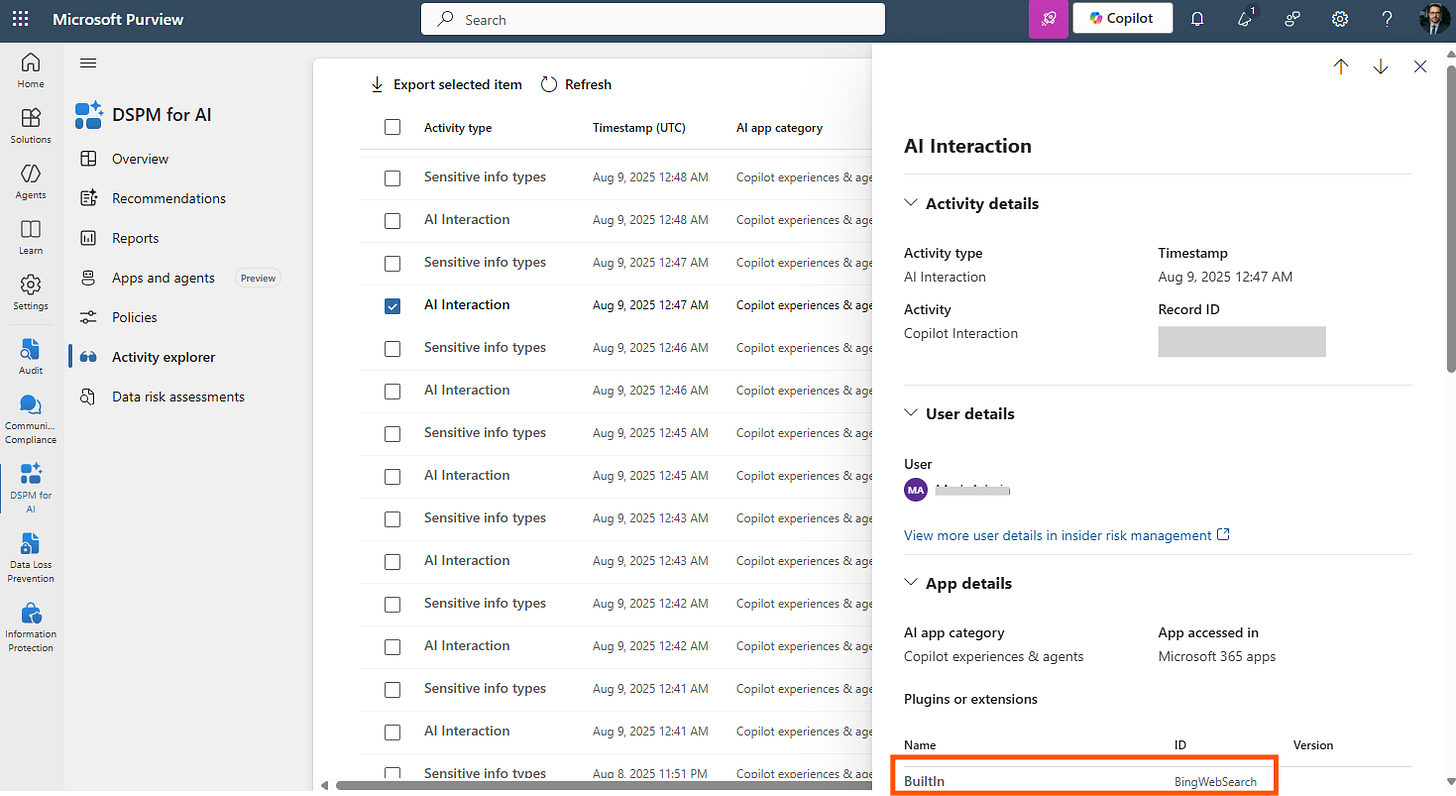Collapse navigation with the hamburger icon
1456x796 pixels.
[88, 63]
